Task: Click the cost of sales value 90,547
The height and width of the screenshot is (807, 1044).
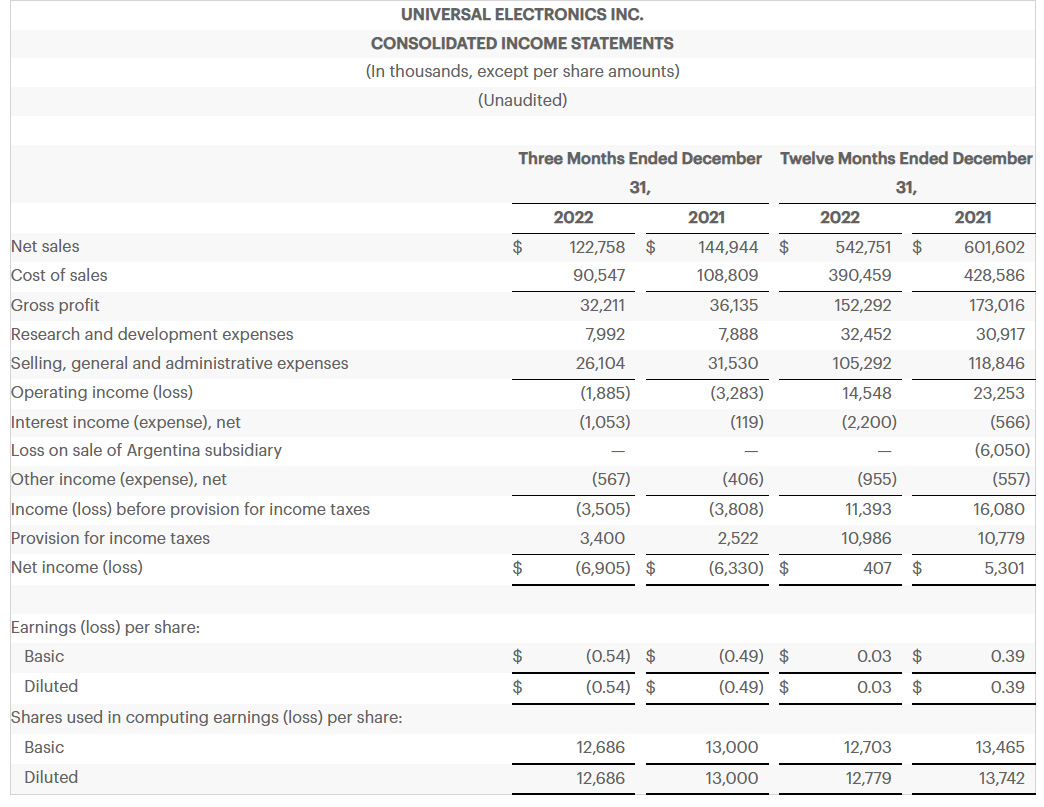Action: click(599, 275)
